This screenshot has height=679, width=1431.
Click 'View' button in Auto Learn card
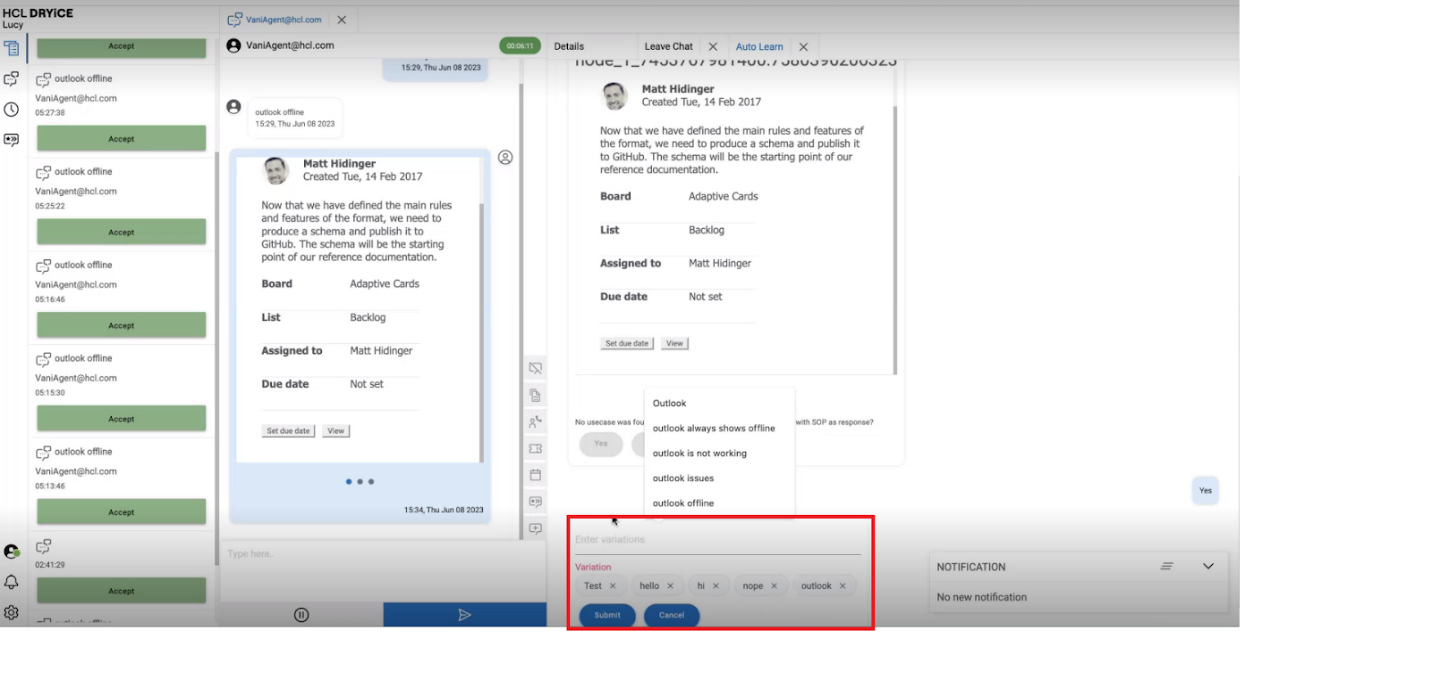675,343
